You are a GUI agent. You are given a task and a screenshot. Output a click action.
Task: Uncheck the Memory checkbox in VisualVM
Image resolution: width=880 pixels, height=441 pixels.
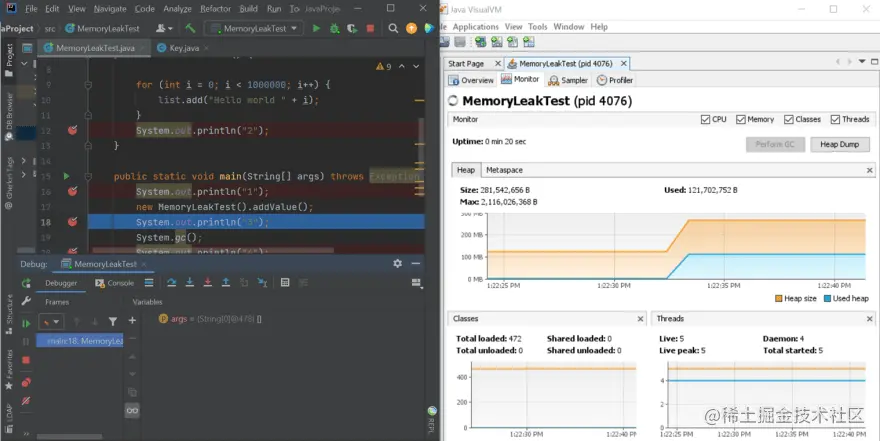click(741, 120)
